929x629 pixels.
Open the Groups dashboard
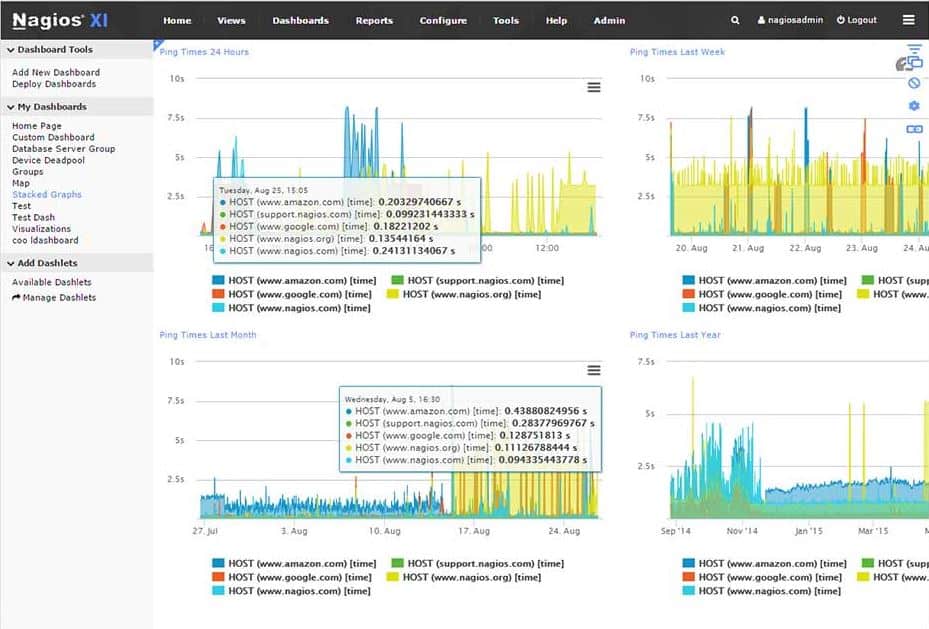tap(27, 172)
